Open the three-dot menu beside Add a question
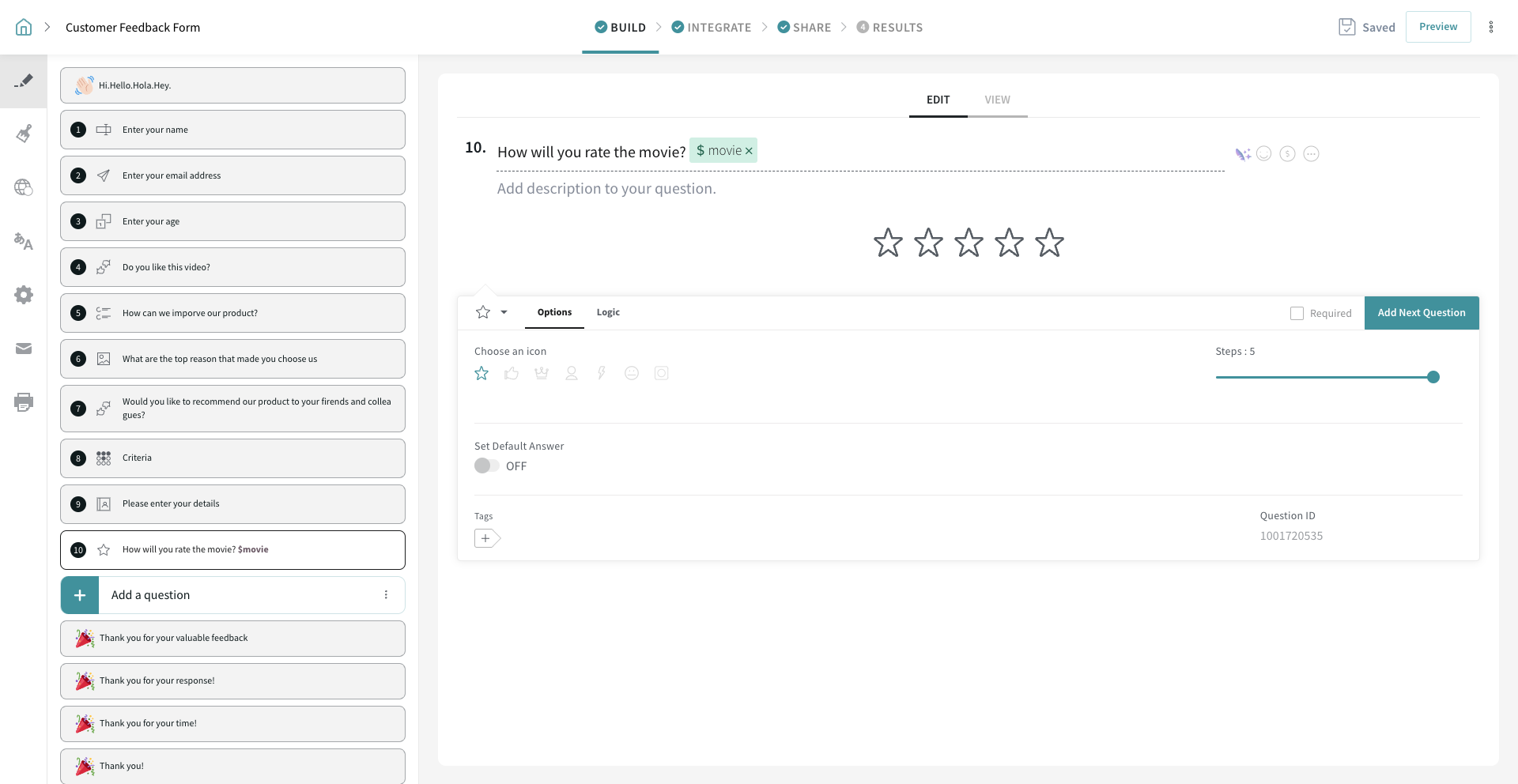This screenshot has width=1518, height=784. click(x=386, y=595)
